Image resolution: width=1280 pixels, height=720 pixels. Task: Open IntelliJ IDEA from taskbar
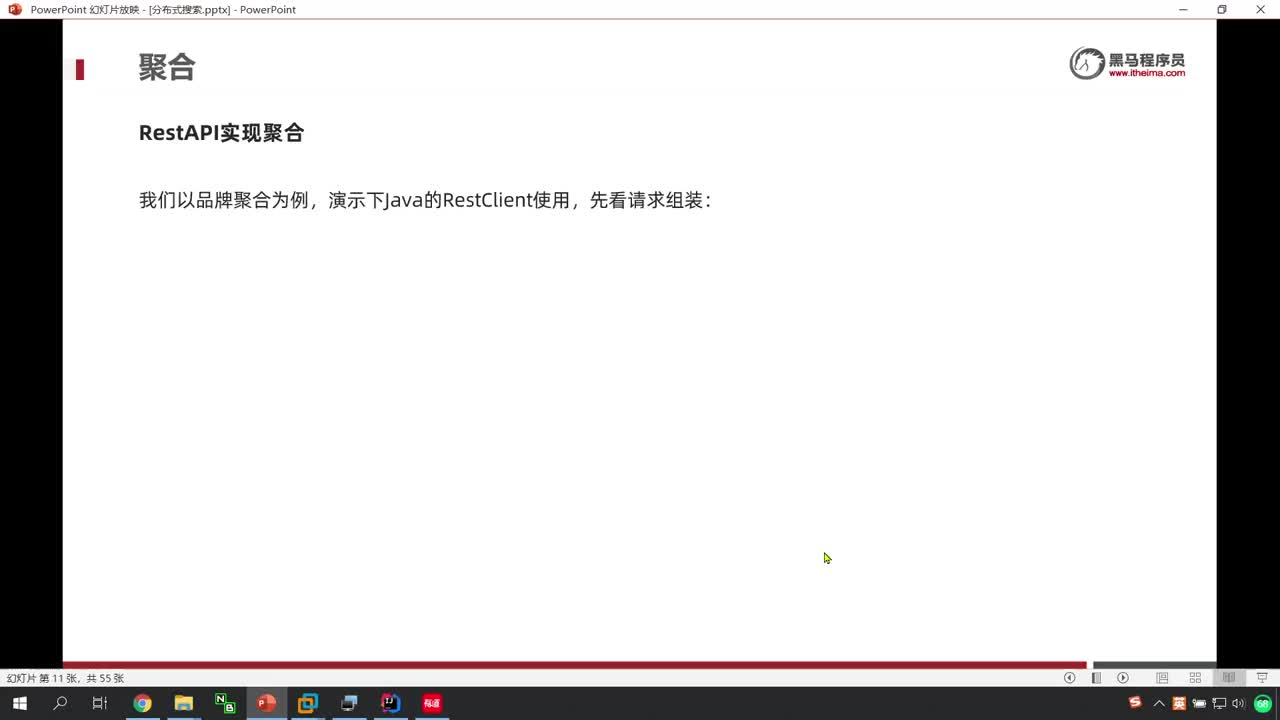(x=390, y=703)
